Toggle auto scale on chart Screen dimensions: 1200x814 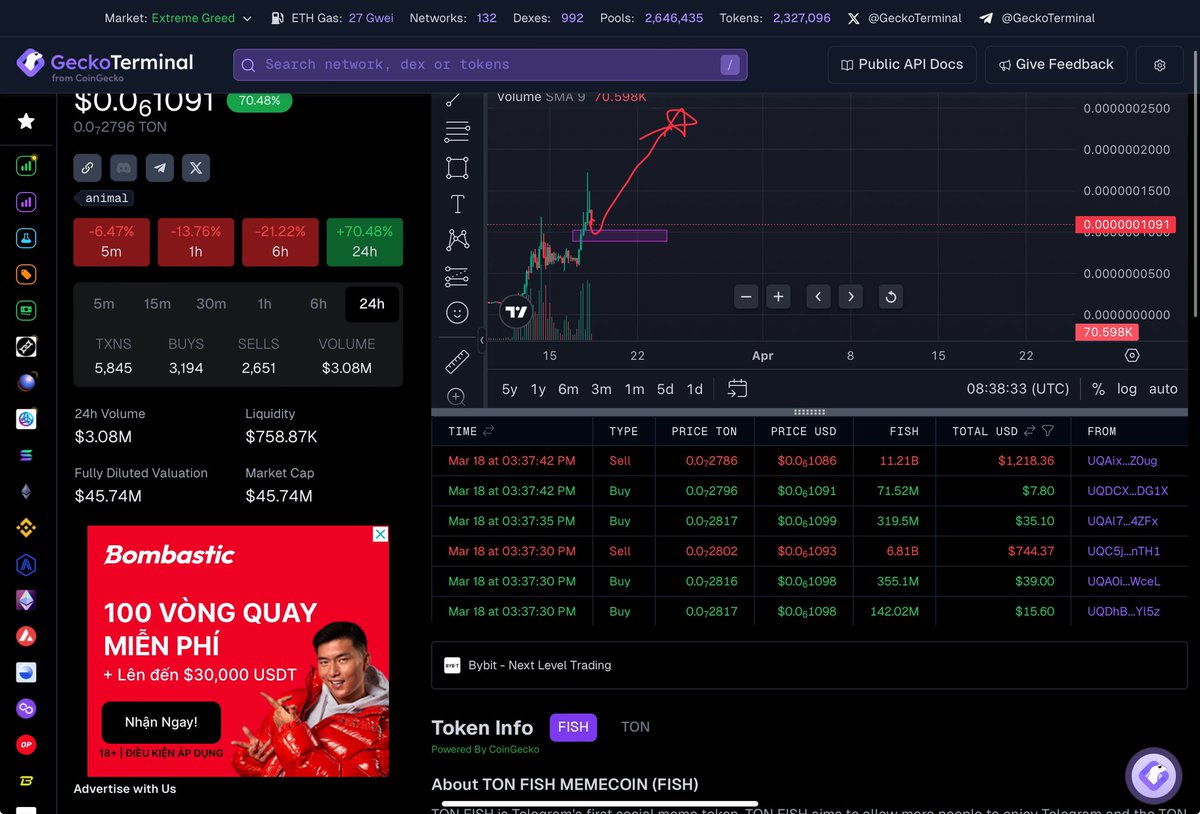coord(1163,389)
